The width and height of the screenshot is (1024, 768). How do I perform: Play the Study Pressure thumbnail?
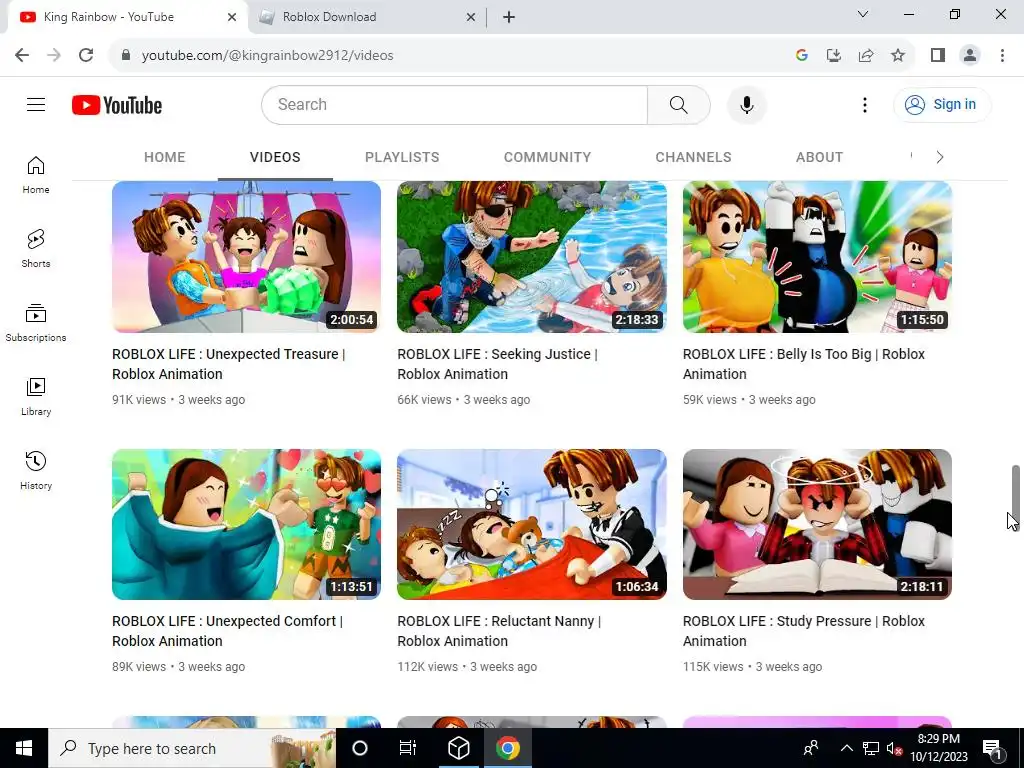point(817,524)
